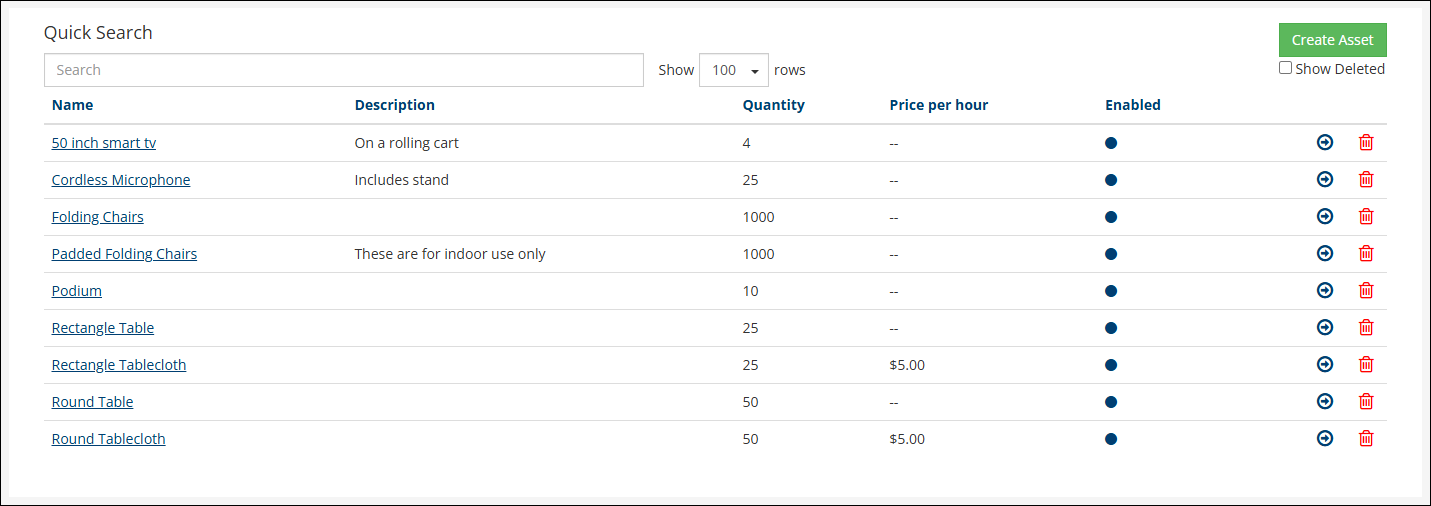Toggle the enabled dot for Round Tablecloth

[x=1111, y=439]
